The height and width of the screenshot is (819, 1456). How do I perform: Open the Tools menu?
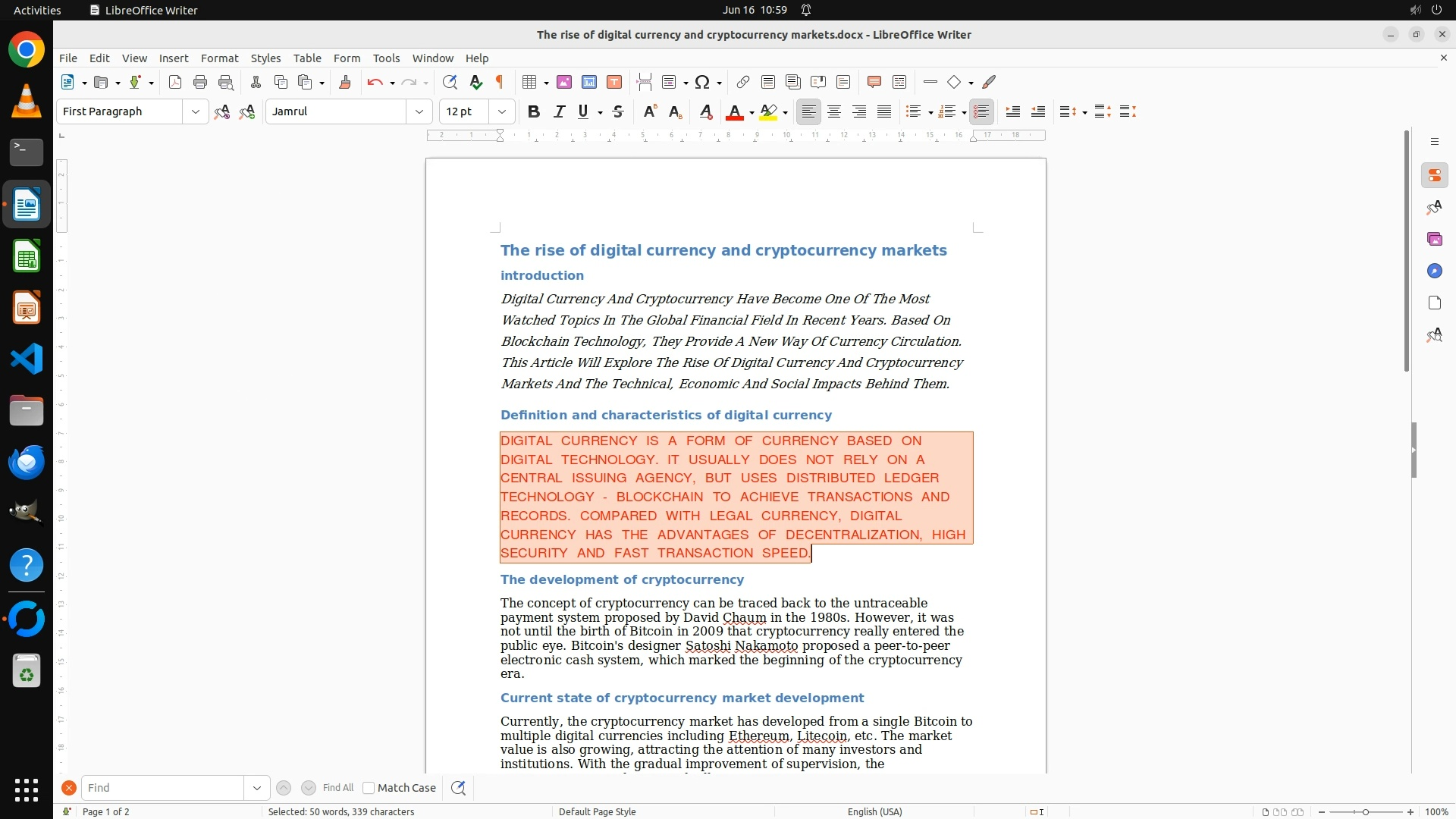(386, 58)
